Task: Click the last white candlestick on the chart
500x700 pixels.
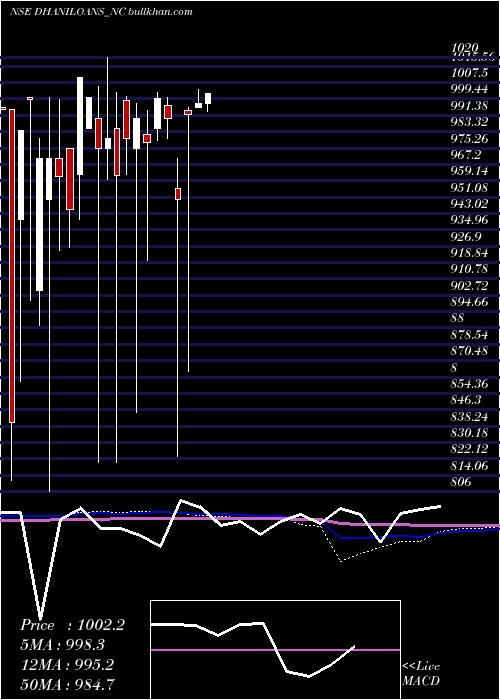Action: (x=208, y=99)
